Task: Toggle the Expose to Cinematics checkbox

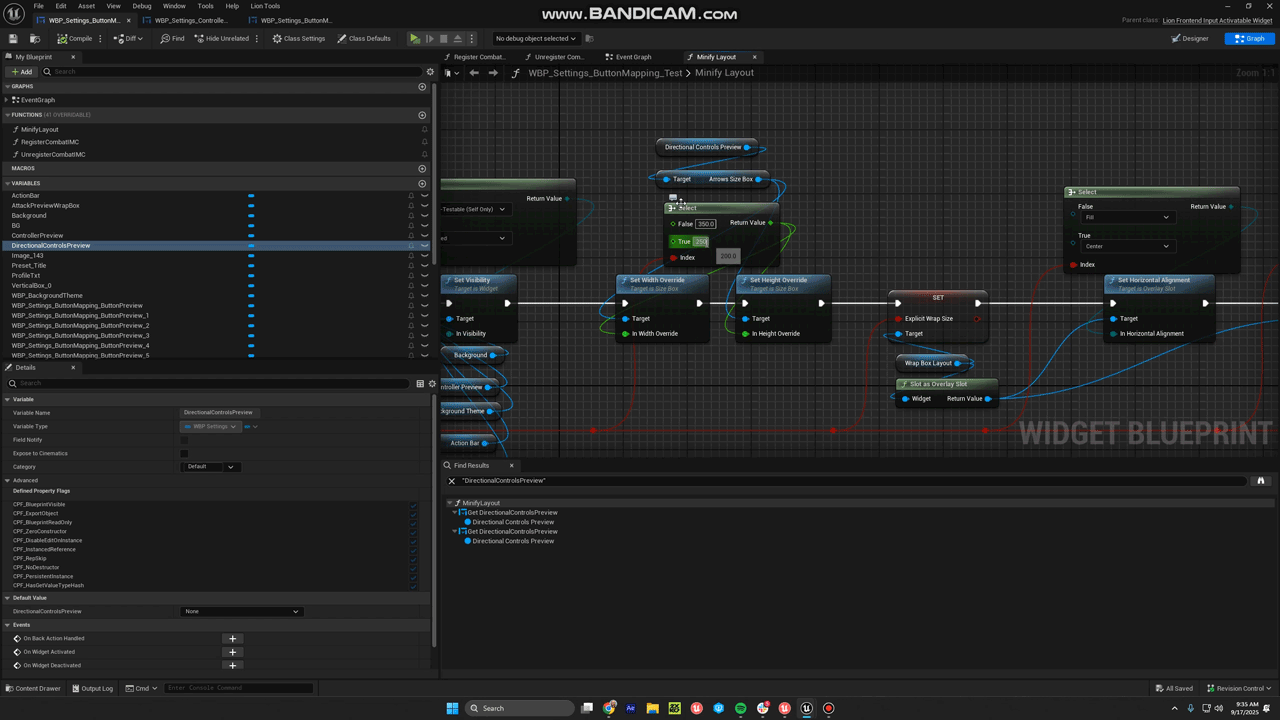Action: tap(184, 453)
